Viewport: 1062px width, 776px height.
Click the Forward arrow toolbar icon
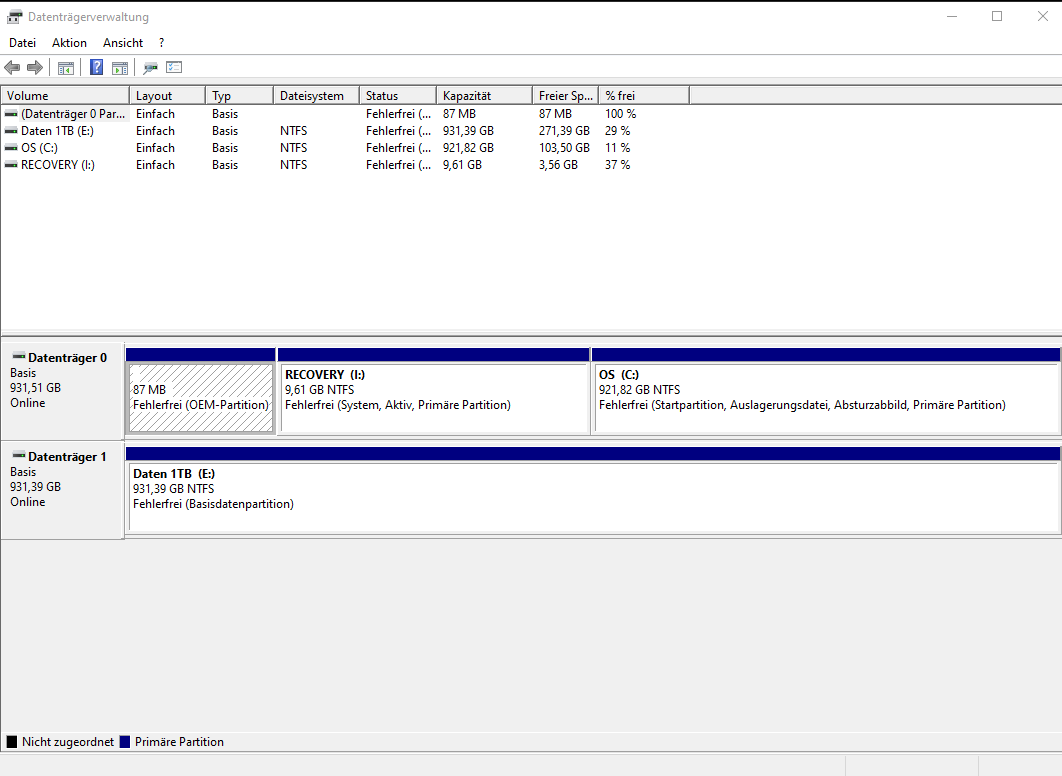tap(35, 68)
